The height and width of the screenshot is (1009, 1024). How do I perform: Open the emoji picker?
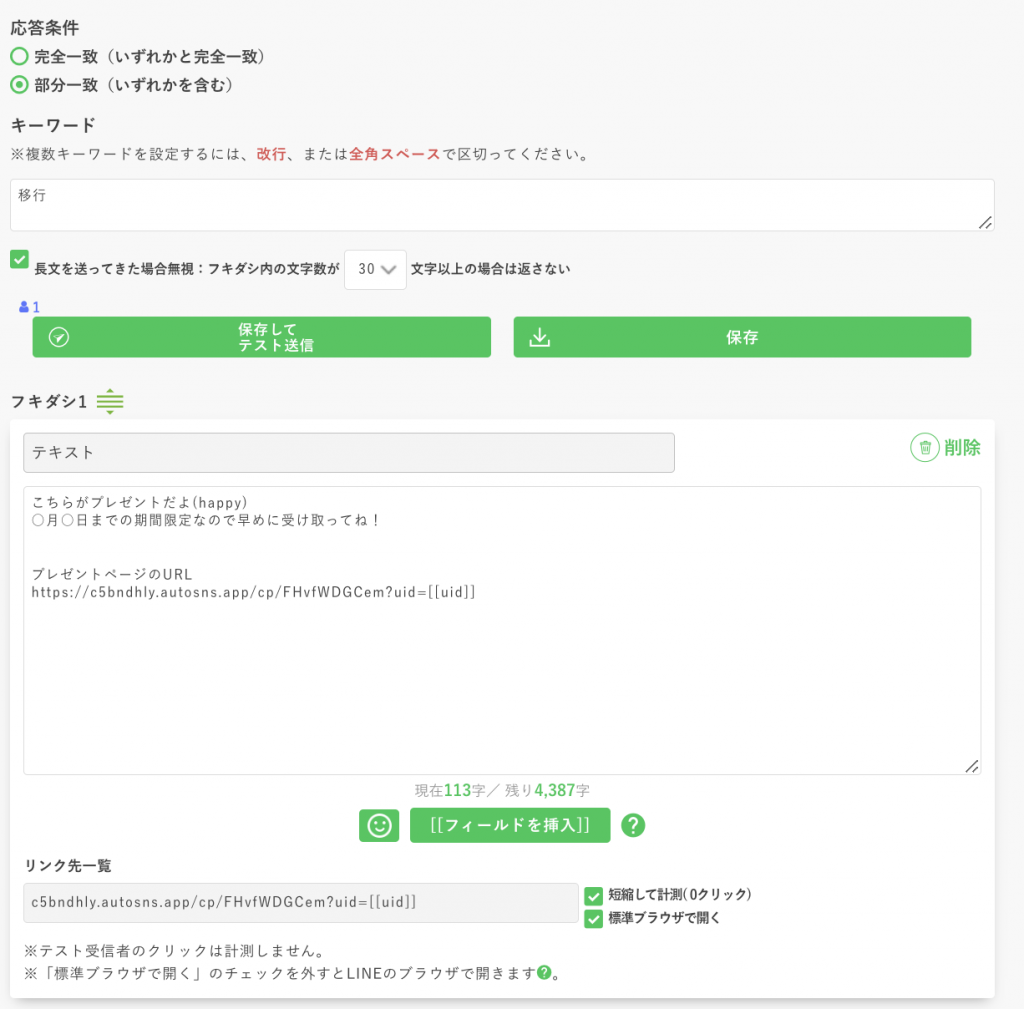click(379, 826)
